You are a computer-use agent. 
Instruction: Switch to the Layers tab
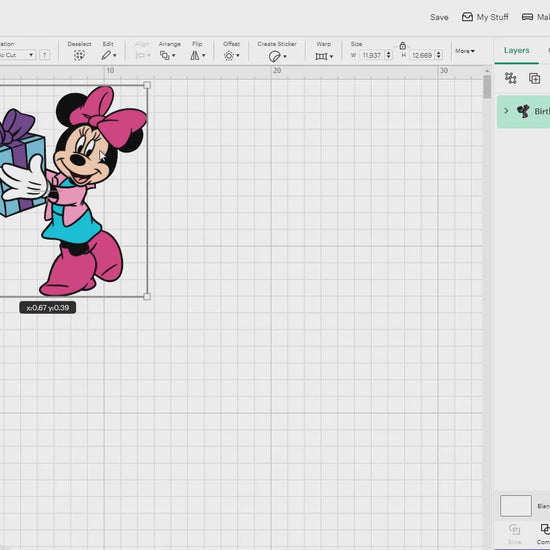click(x=516, y=51)
